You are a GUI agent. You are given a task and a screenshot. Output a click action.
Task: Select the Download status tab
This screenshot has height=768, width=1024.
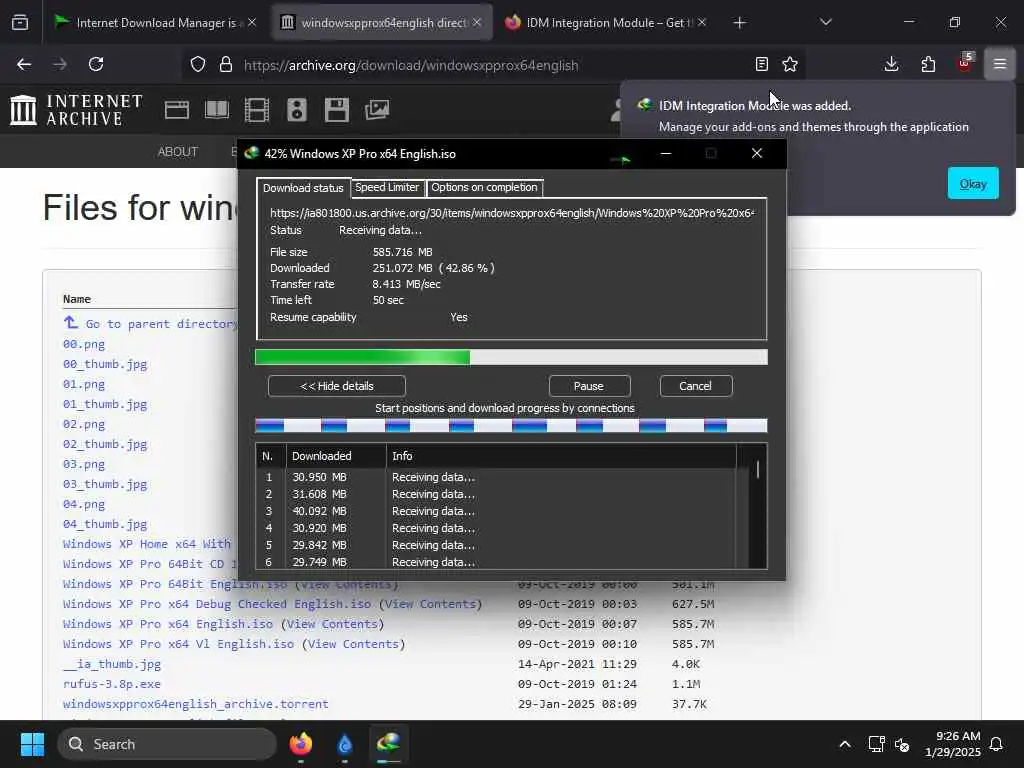[303, 188]
